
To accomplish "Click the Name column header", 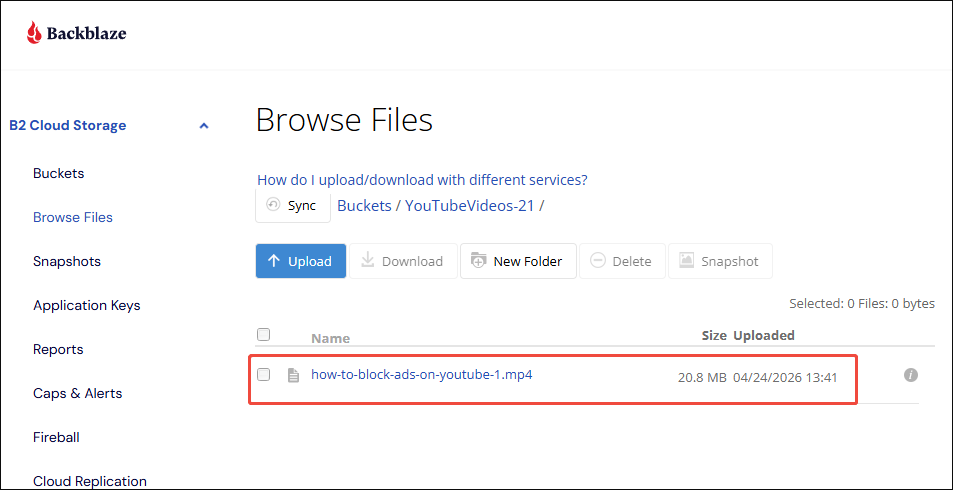I will 331,339.
